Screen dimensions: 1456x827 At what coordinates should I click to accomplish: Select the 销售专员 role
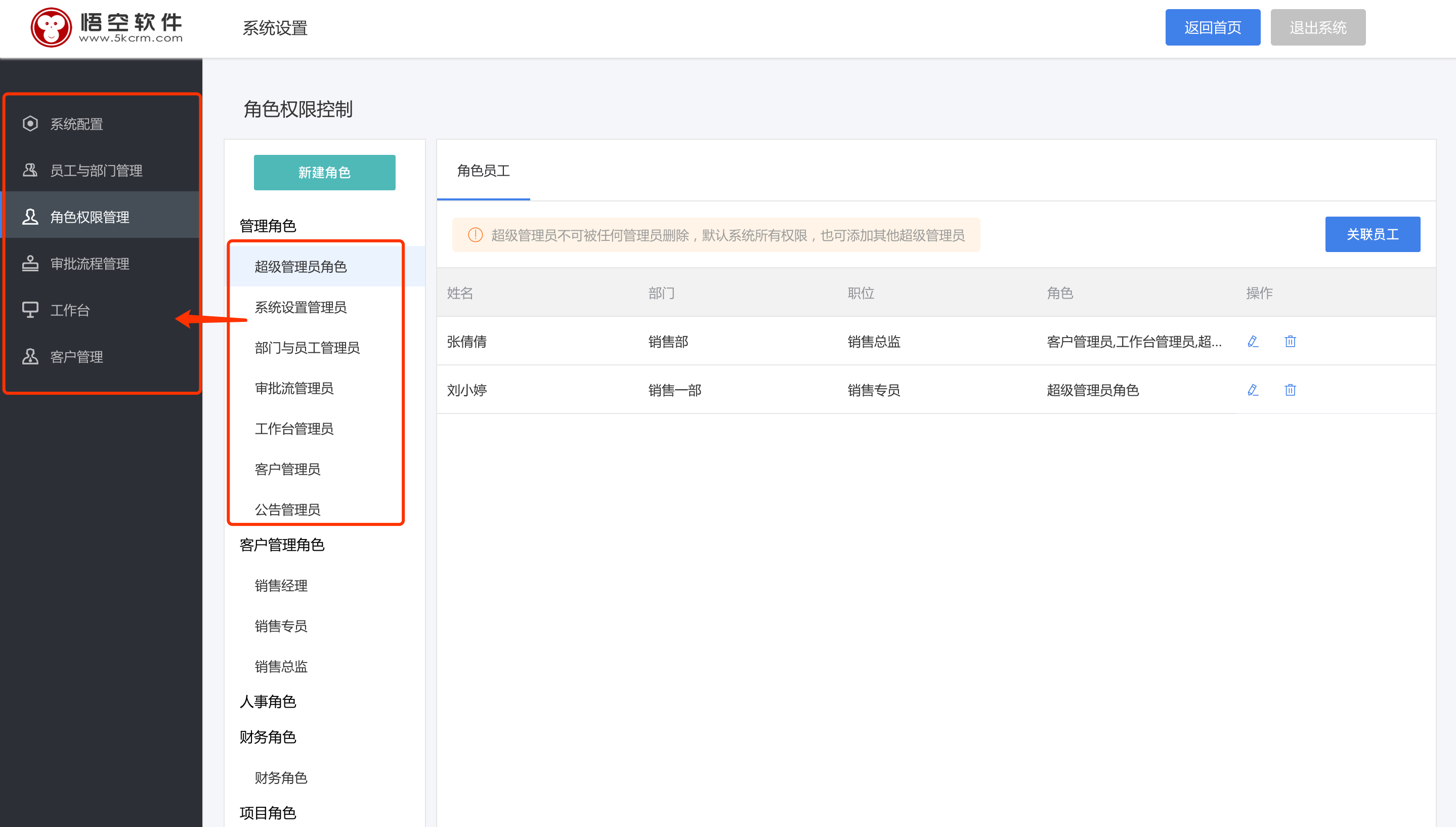point(325,626)
